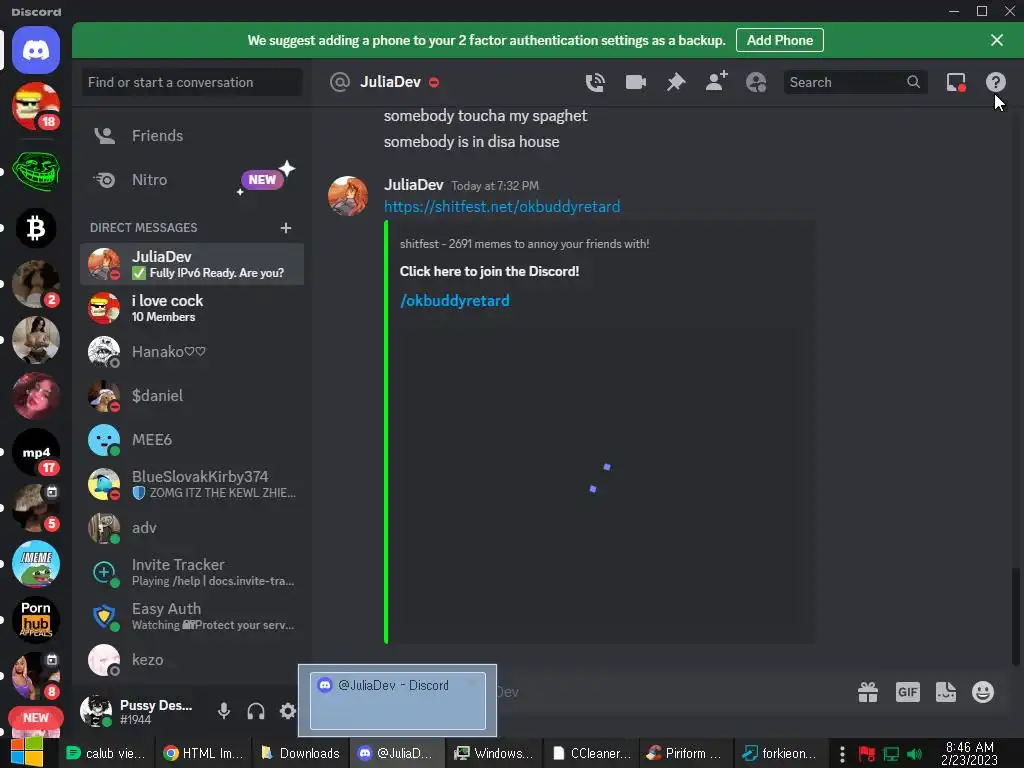Open own user profile in bottom panel
1024x768 pixels.
pos(138,711)
